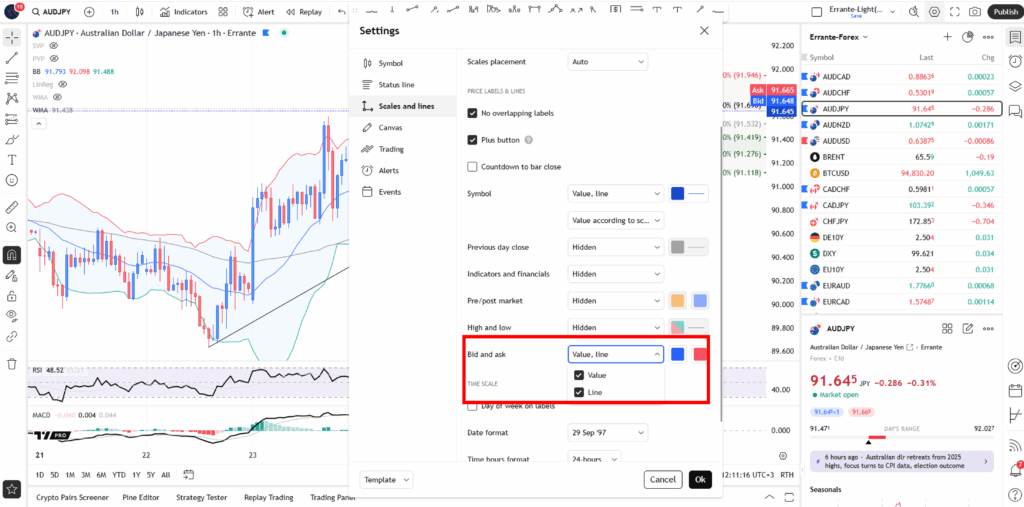1024x507 pixels.
Task: Open the Strategy Tester panel
Action: coord(202,497)
